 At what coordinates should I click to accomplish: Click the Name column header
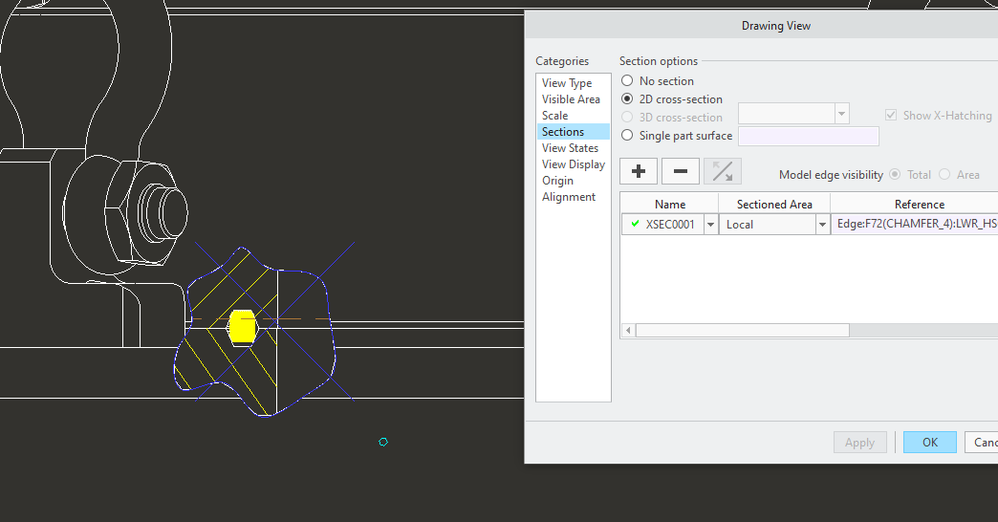(x=670, y=204)
